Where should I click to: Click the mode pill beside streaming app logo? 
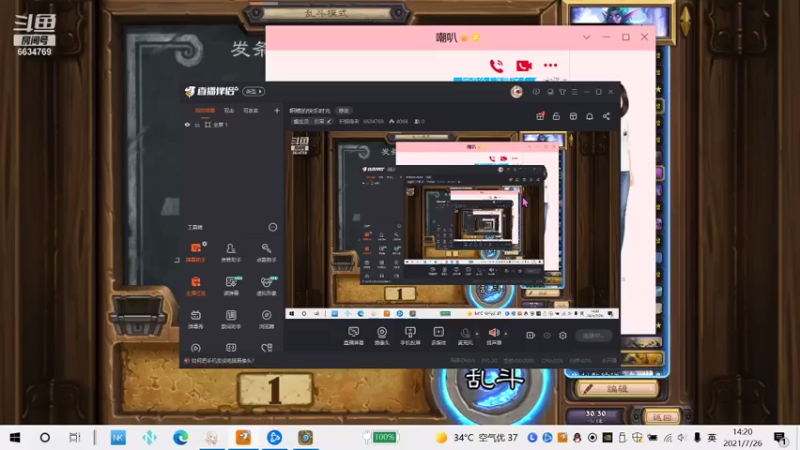pos(254,92)
